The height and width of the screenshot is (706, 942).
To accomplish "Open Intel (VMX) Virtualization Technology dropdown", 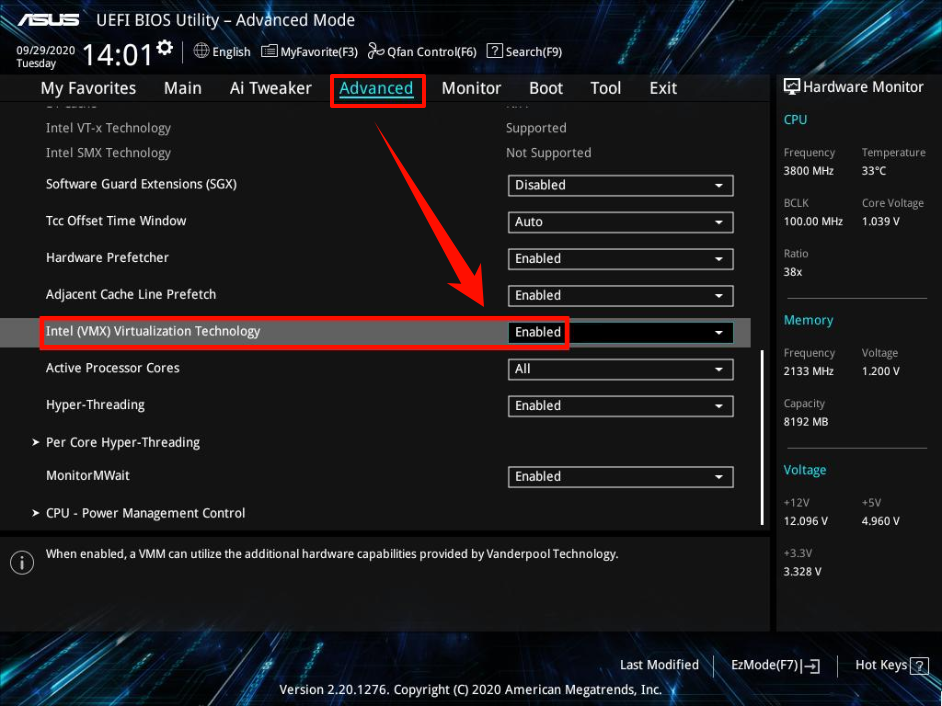I will [620, 332].
